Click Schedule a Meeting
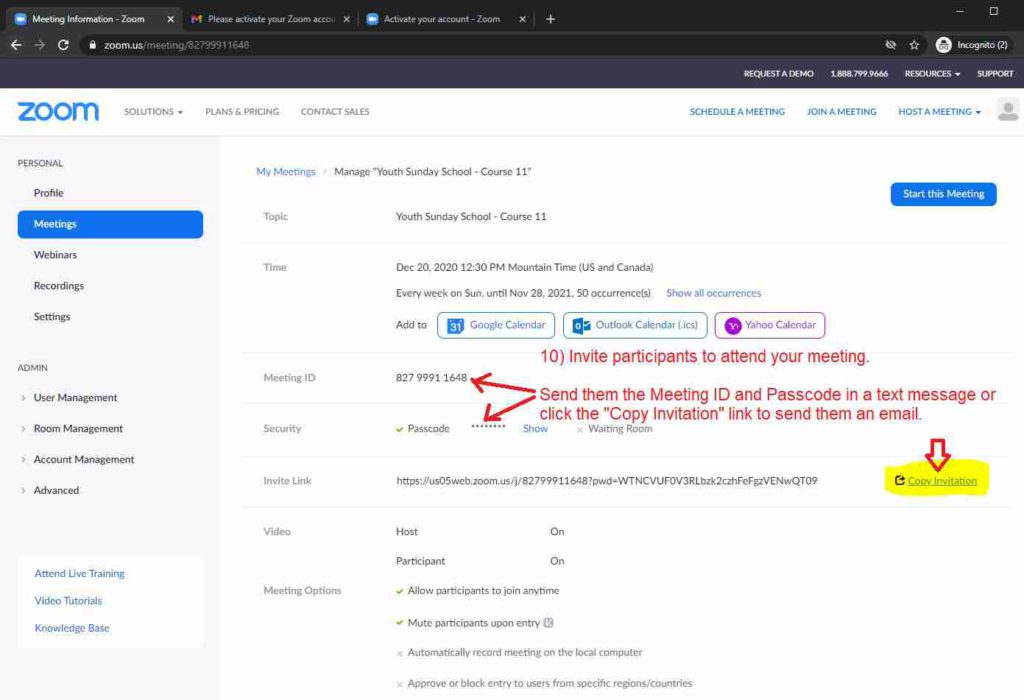The width and height of the screenshot is (1024, 700). coord(737,112)
